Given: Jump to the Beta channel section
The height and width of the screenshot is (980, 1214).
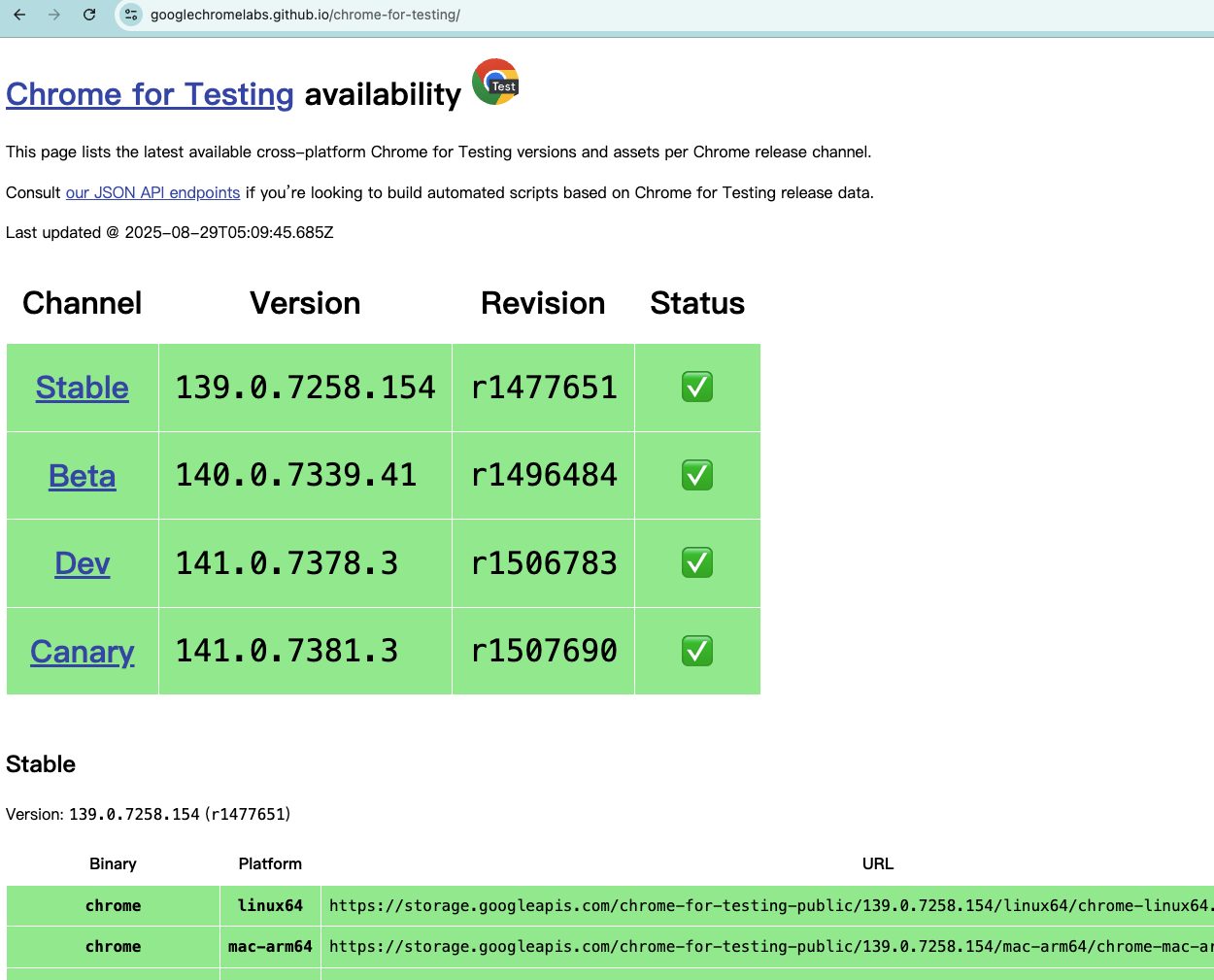Looking at the screenshot, I should point(83,476).
